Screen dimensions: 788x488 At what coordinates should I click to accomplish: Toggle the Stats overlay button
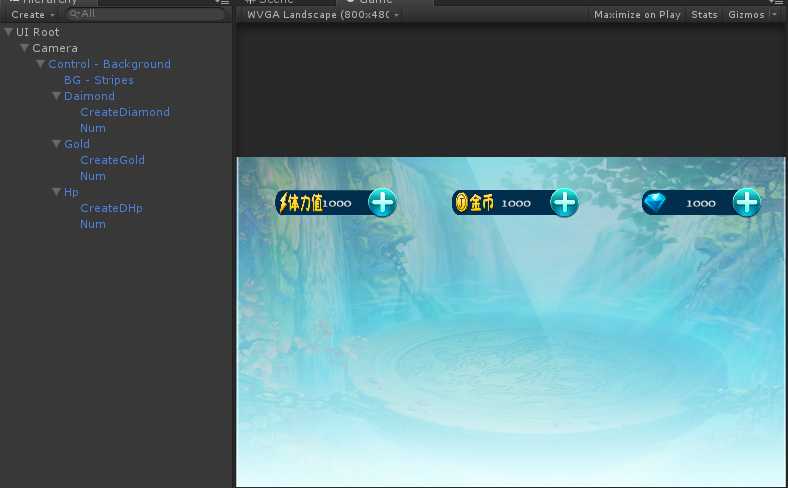pos(704,15)
